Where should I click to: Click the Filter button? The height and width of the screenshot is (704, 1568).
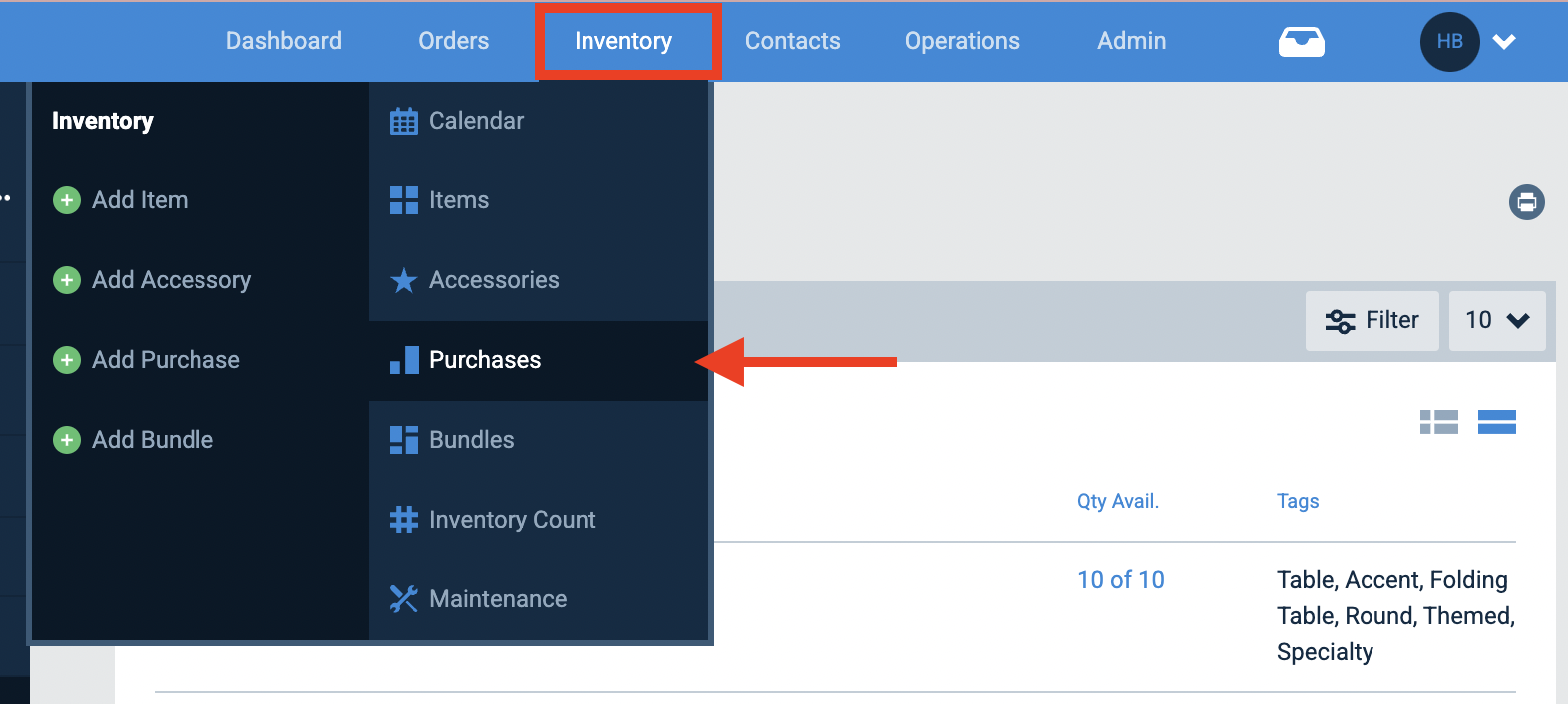1372,320
